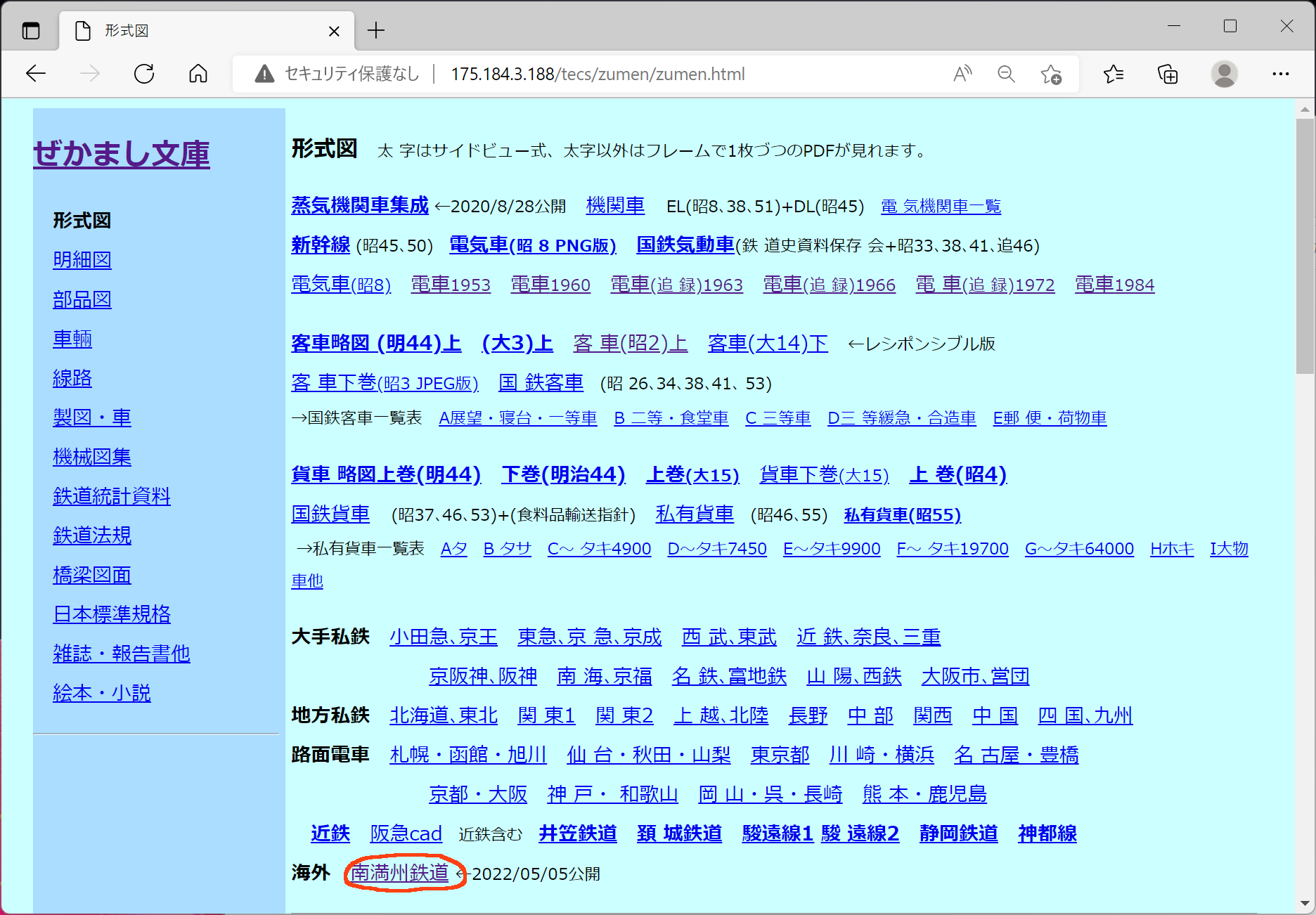Open the 電気機関車一覧 link

941,206
